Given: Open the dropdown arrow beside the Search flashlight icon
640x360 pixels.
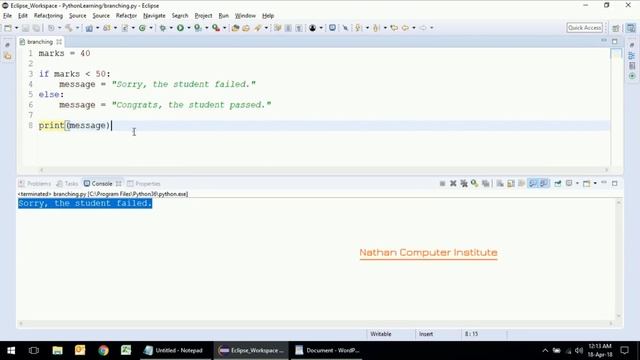Looking at the screenshot, I should [x=266, y=28].
